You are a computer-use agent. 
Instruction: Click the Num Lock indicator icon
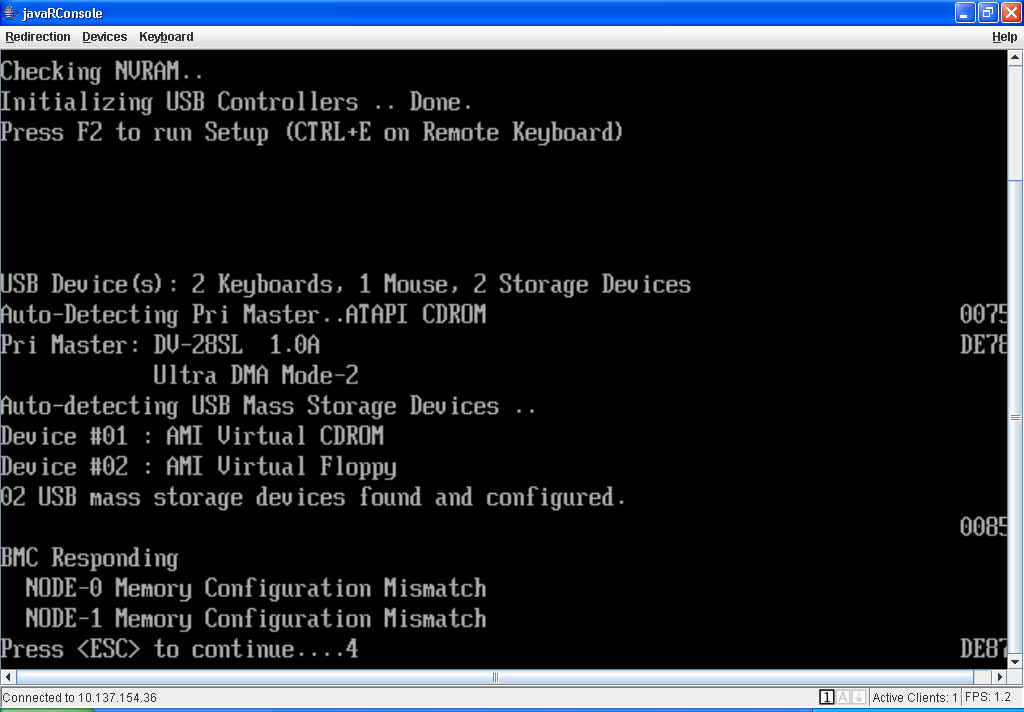pos(826,698)
